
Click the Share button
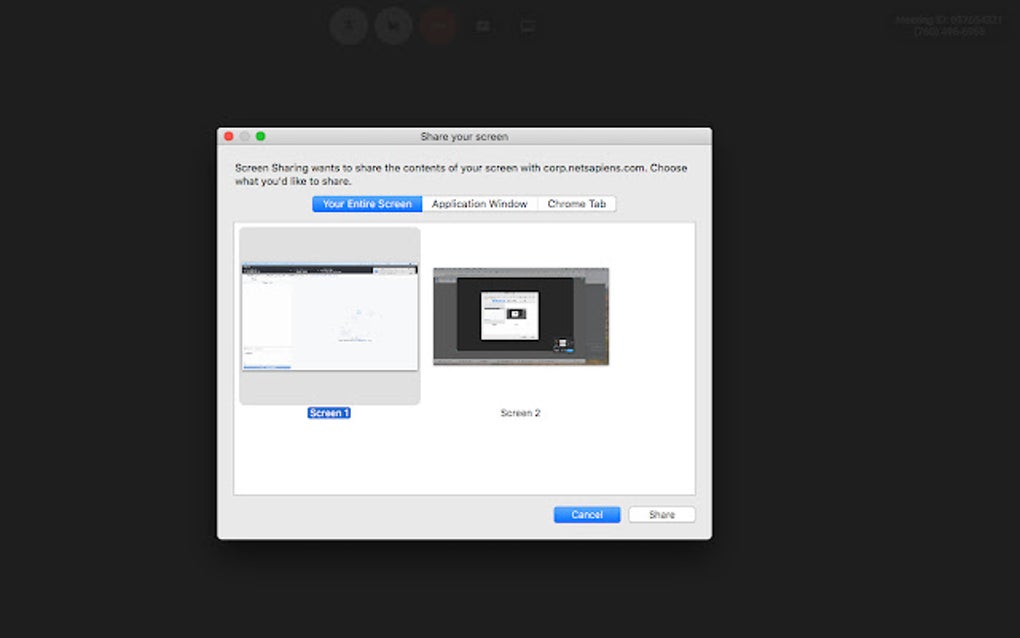[662, 514]
